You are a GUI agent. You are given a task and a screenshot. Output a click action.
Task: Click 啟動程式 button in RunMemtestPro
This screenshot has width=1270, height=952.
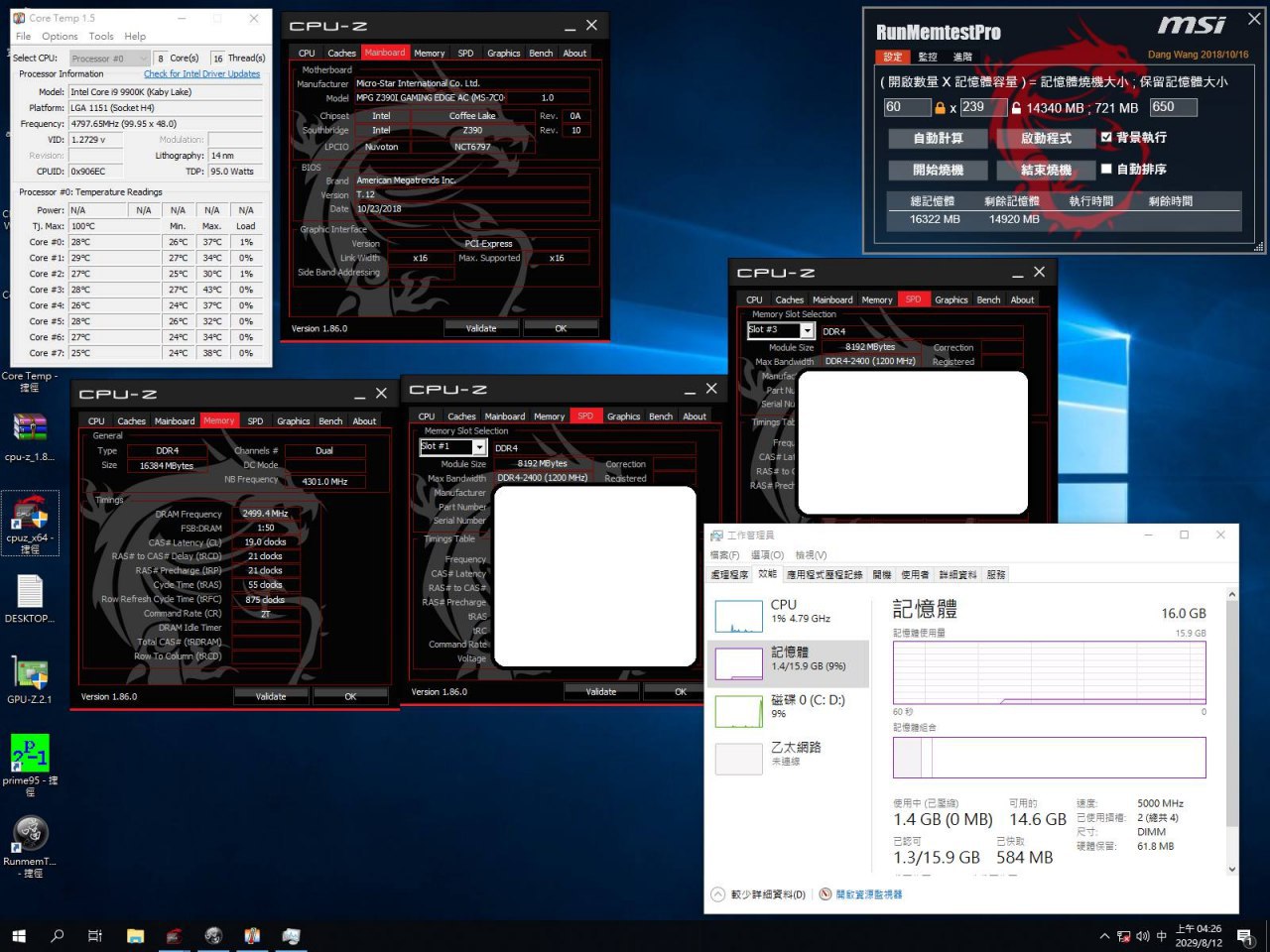[1046, 138]
